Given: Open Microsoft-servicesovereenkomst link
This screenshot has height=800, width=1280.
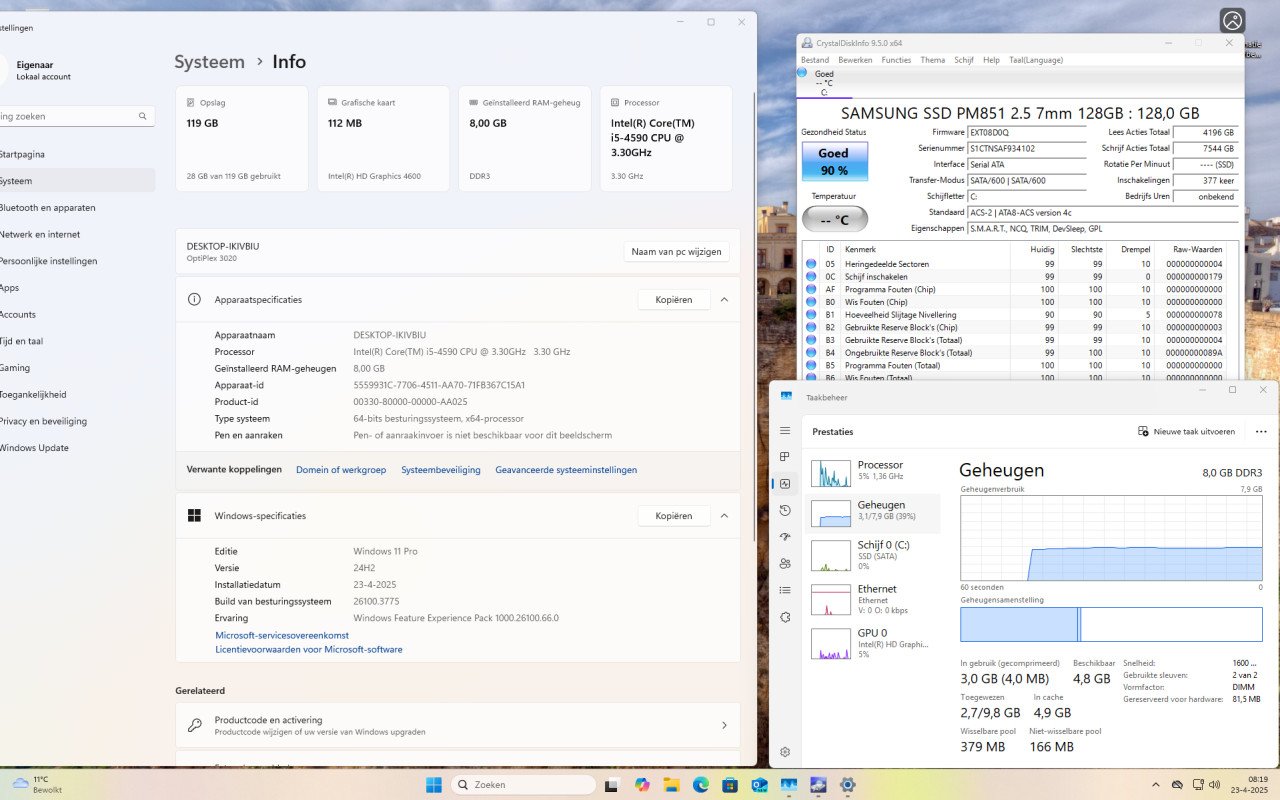Looking at the screenshot, I should [x=282, y=635].
